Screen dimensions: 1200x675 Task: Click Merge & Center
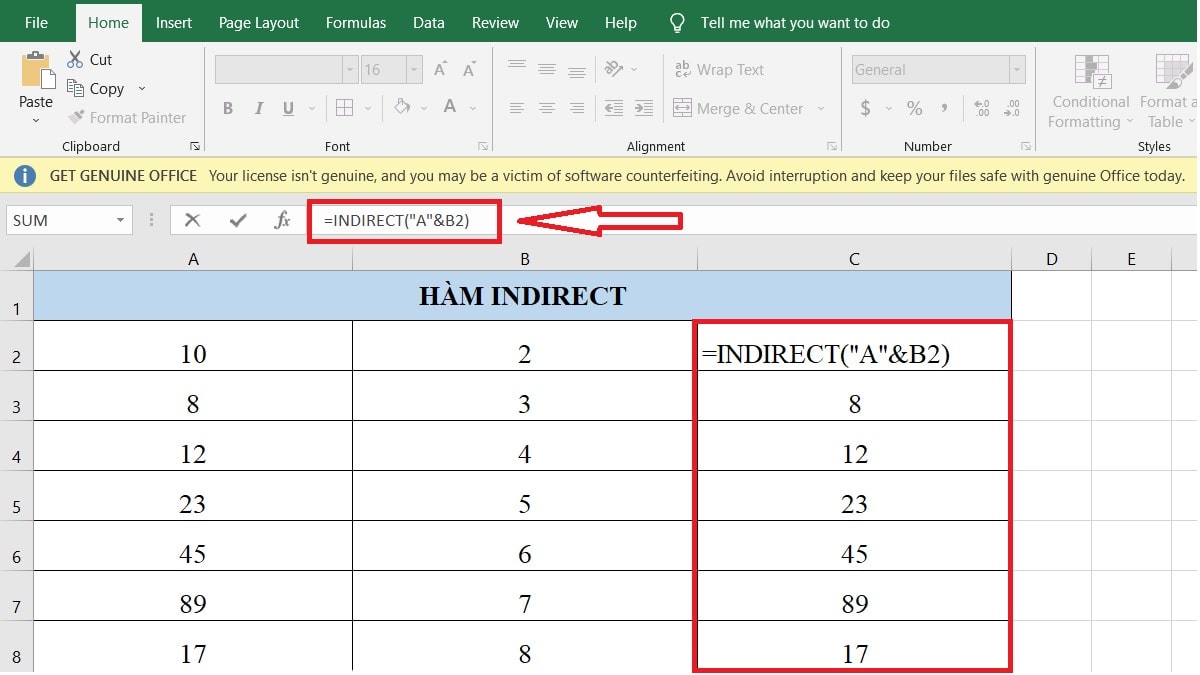pyautogui.click(x=738, y=108)
